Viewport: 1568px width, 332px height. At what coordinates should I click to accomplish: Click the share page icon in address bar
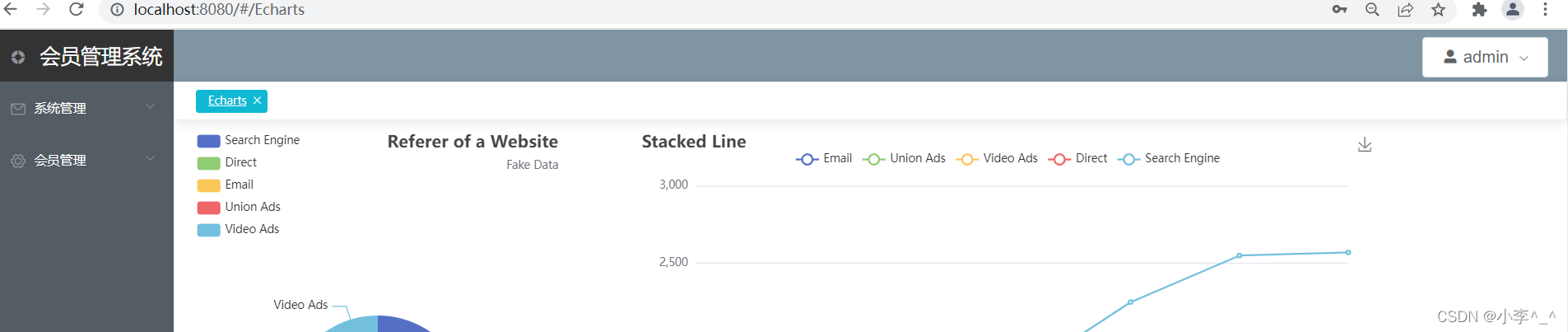[x=1405, y=10]
